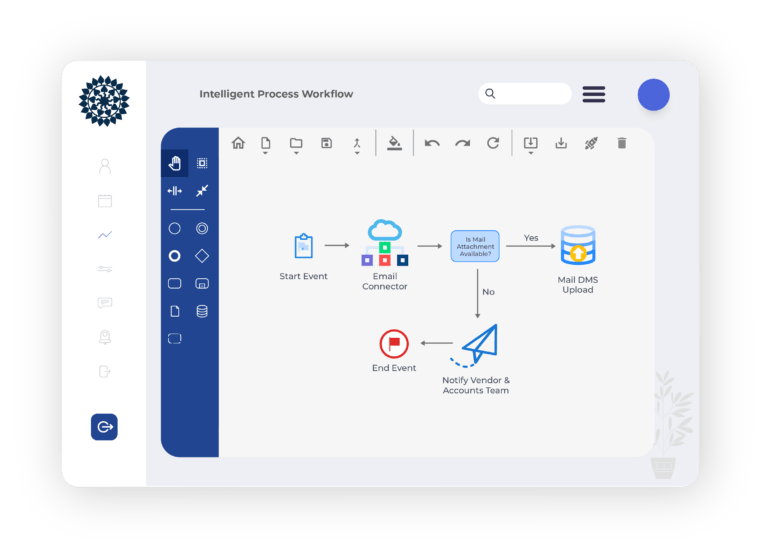Click the faded logout sidebar icon
Image resolution: width=768 pixels, height=556 pixels.
(x=105, y=371)
